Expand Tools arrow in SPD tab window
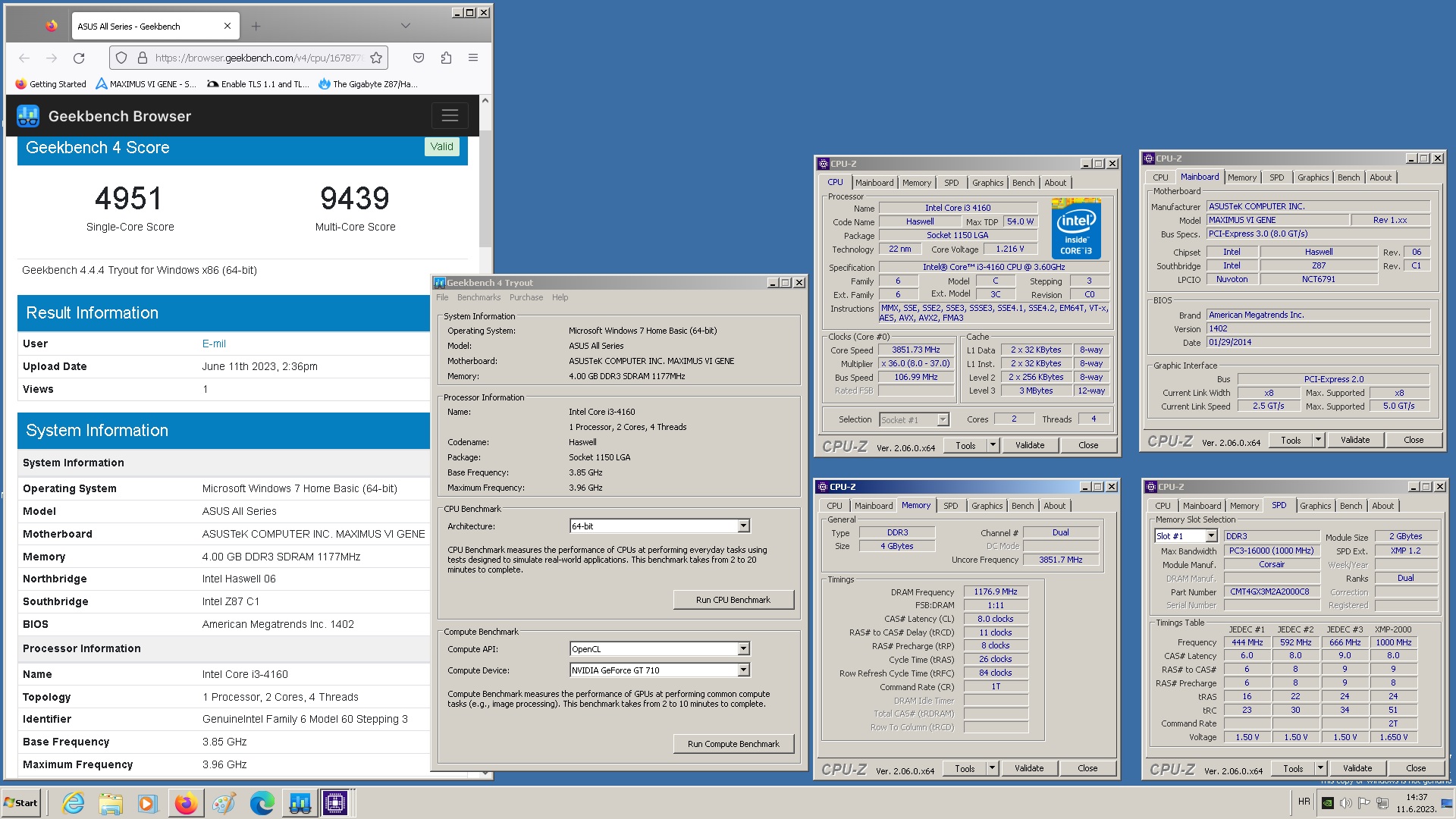The height and width of the screenshot is (819, 1456). click(x=1320, y=768)
